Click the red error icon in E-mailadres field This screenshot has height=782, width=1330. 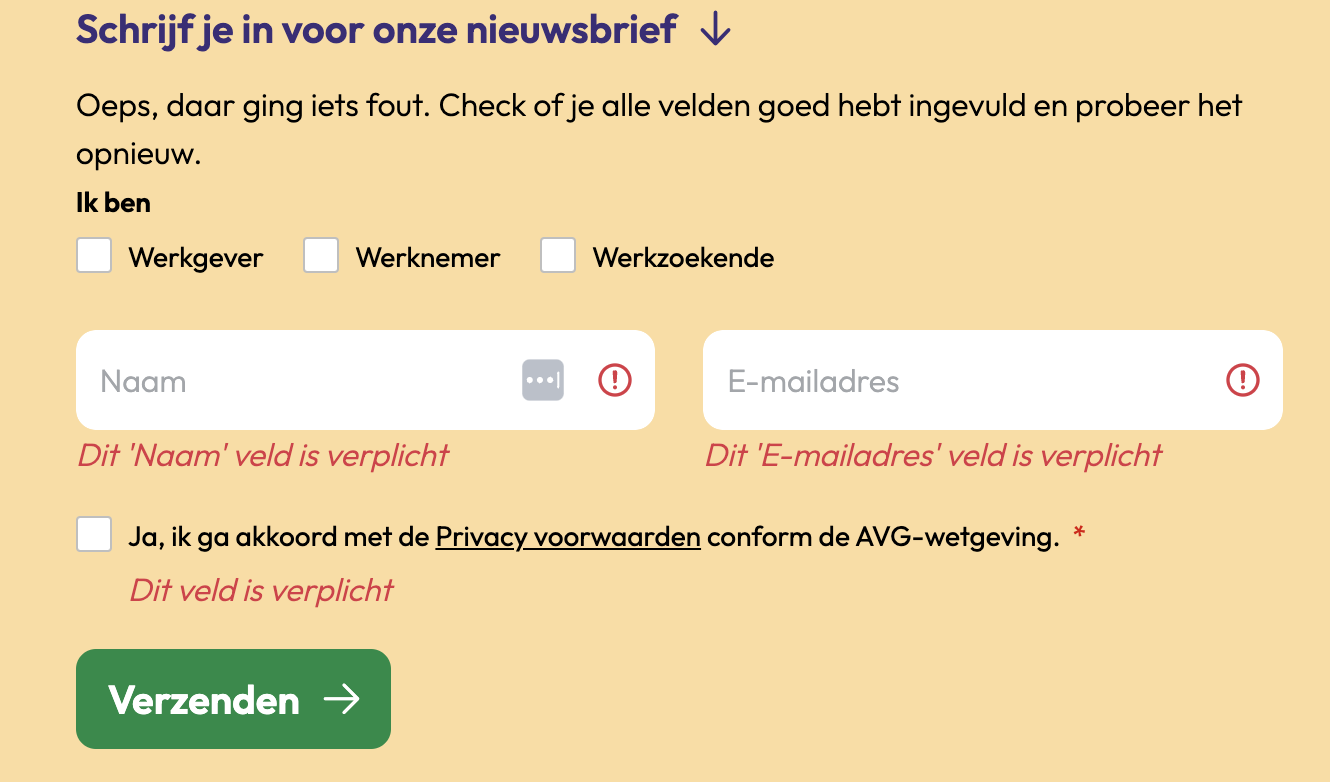tap(1243, 380)
